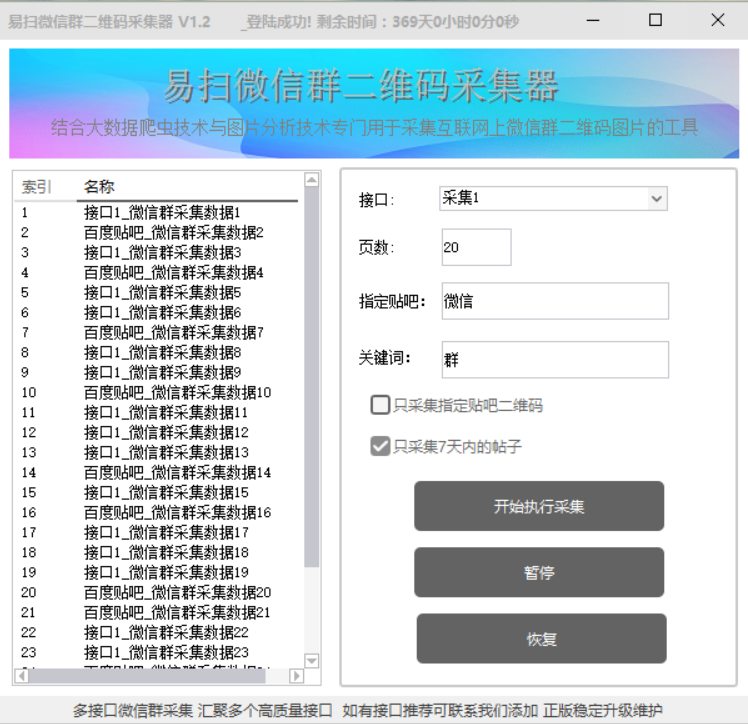
Task: Minimize the 易扫微信群二维码采集器 window
Action: [592, 20]
